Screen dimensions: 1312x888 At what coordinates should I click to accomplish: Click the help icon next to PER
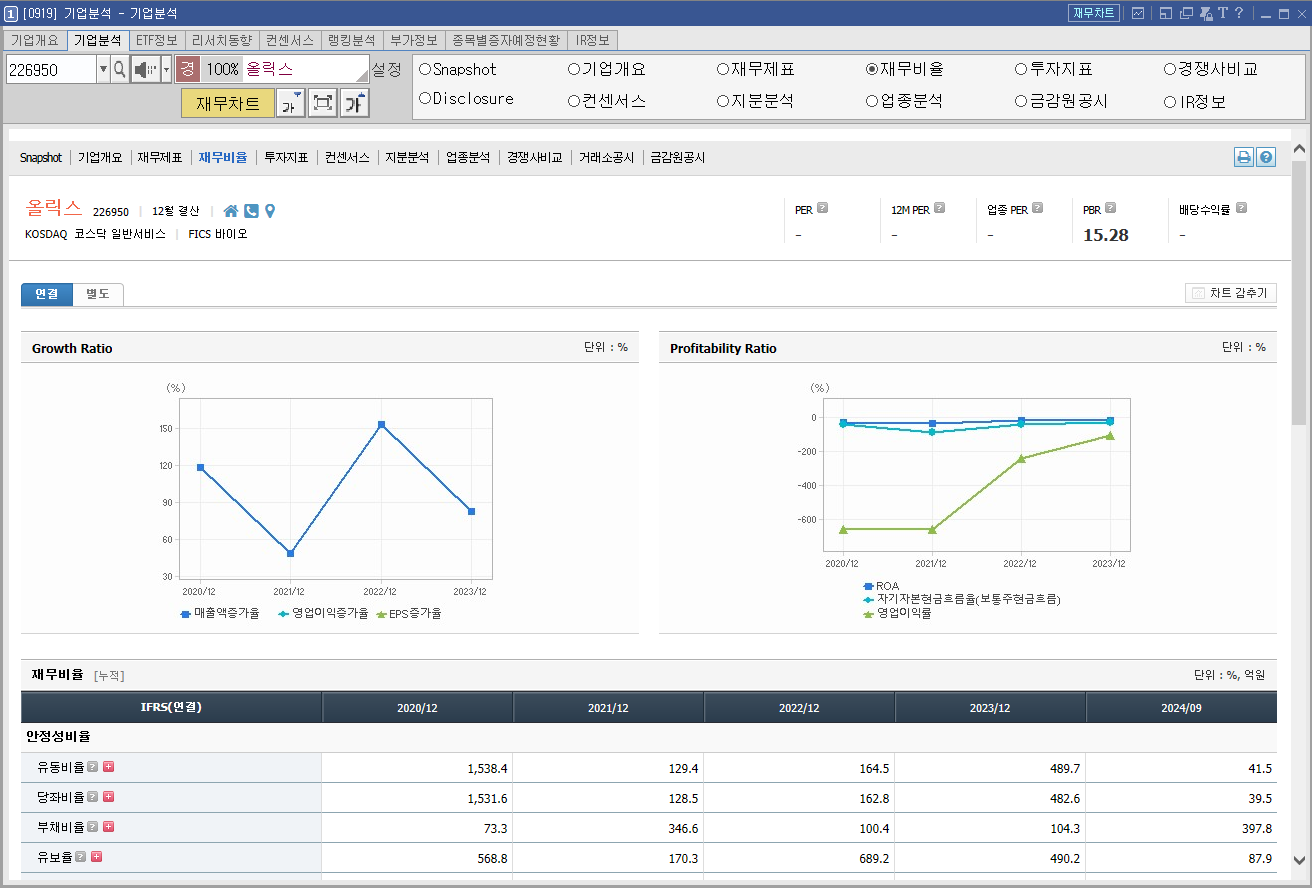coord(823,209)
